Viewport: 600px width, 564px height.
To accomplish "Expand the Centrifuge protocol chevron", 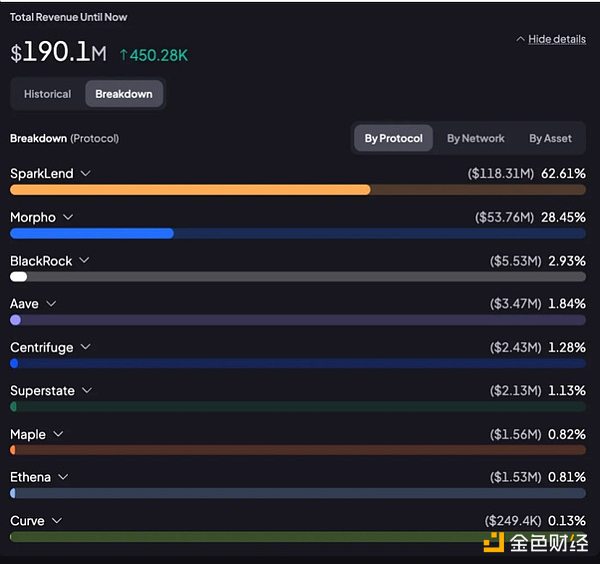I will (86, 347).
